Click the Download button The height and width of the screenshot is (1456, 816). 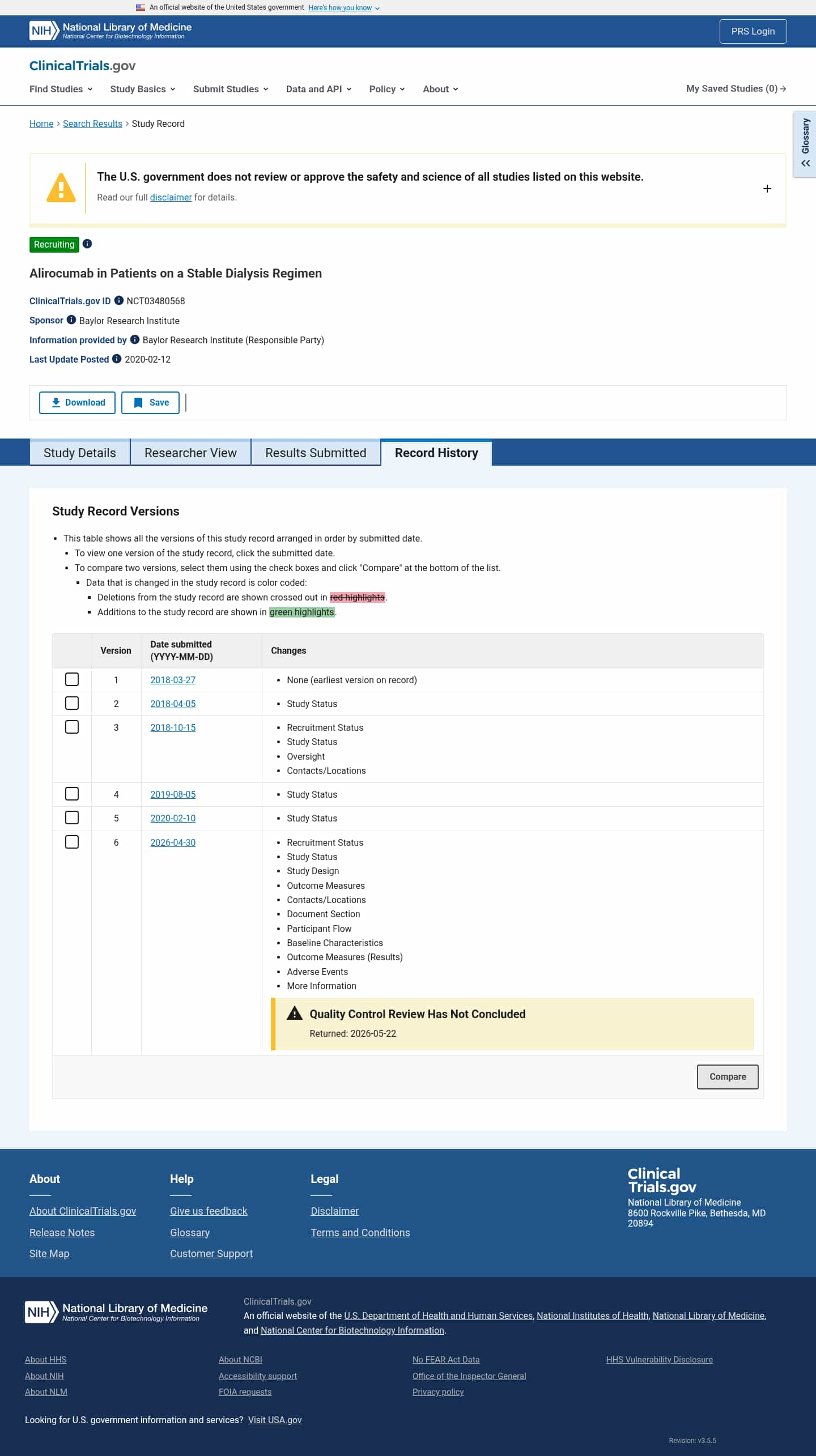77,402
